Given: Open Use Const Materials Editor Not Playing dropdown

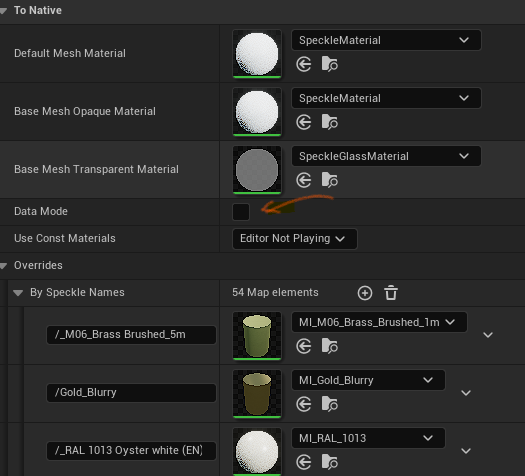Looking at the screenshot, I should [295, 239].
